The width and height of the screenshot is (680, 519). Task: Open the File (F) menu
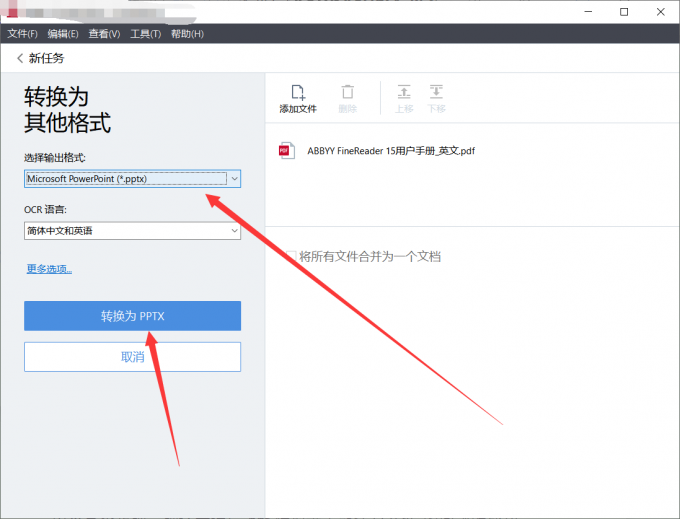click(23, 34)
